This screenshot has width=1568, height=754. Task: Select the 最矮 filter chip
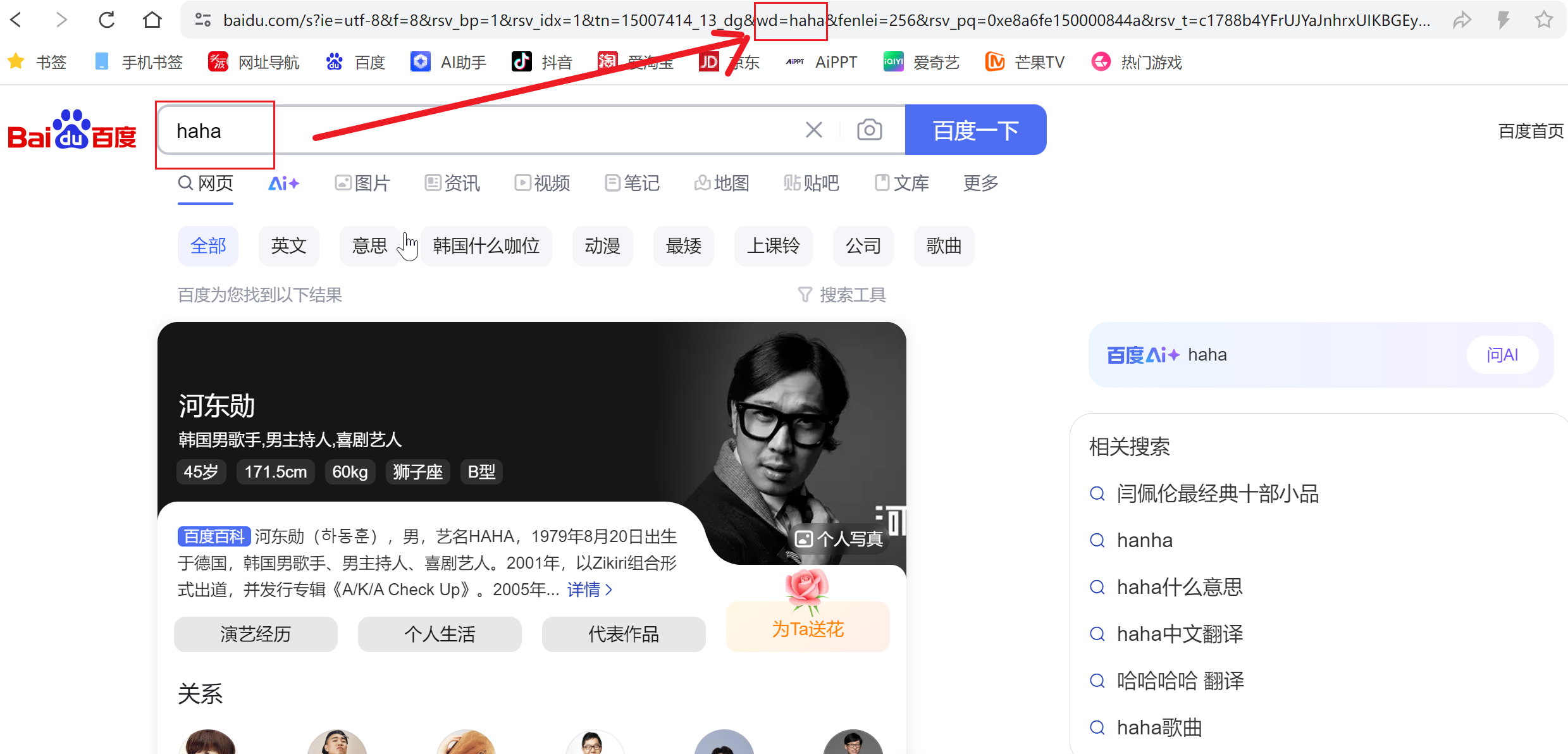(684, 245)
